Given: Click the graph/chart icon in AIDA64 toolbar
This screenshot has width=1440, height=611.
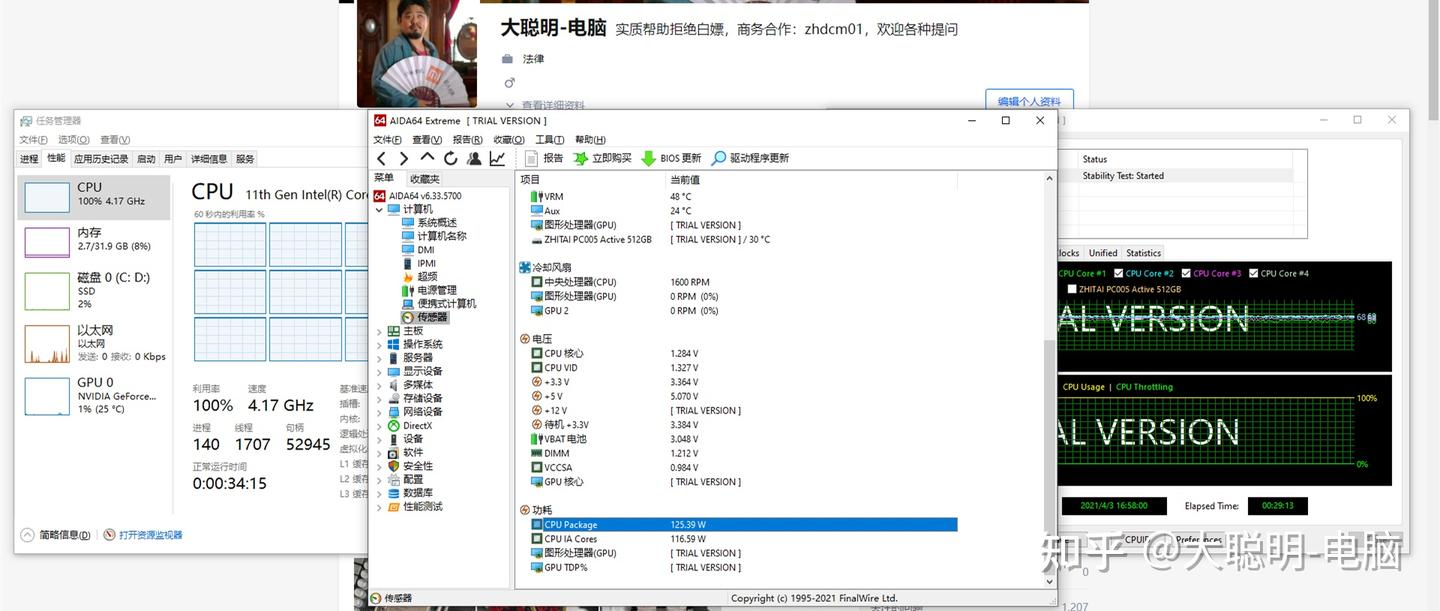Looking at the screenshot, I should (498, 157).
